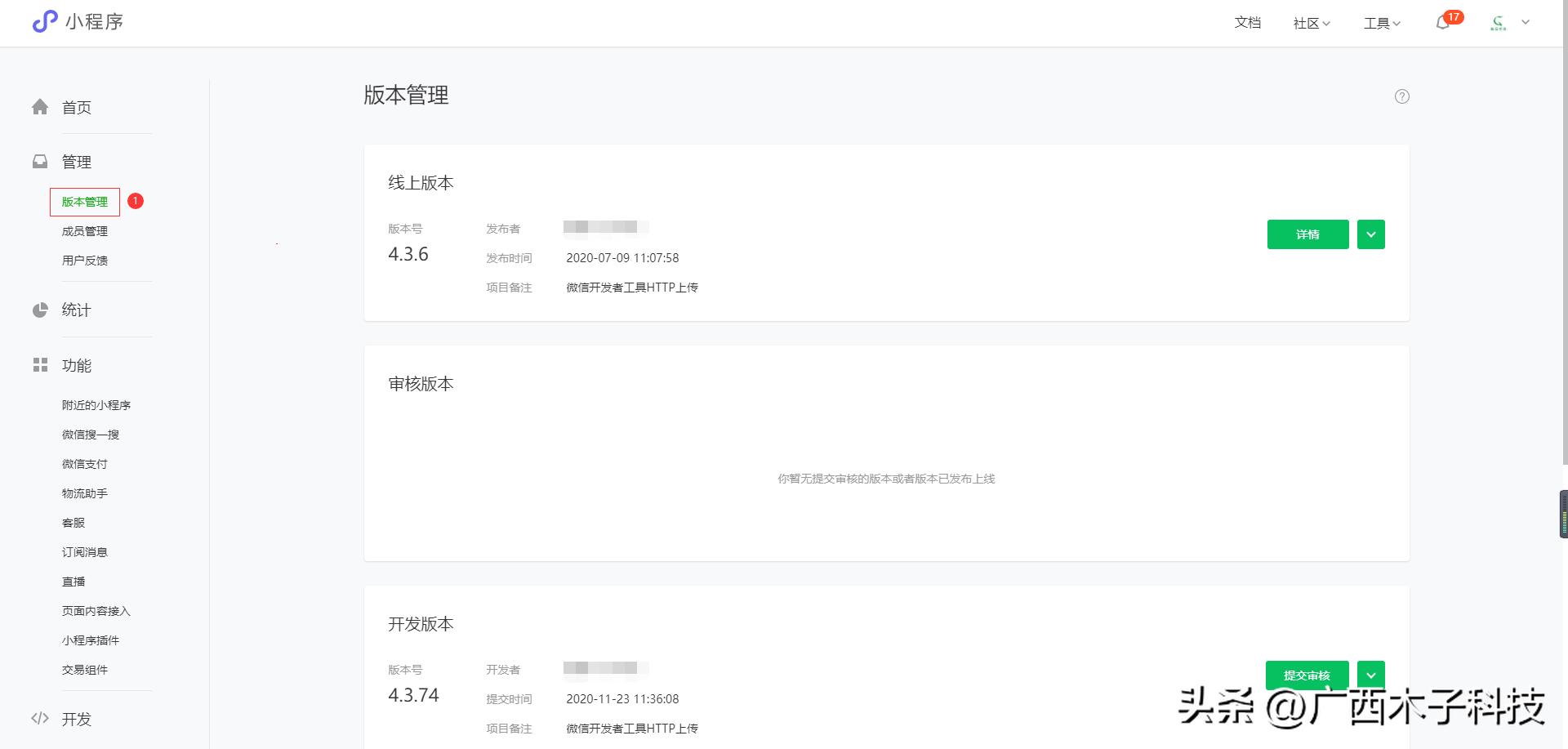Open the 用户反馈 page

pyautogui.click(x=86, y=260)
